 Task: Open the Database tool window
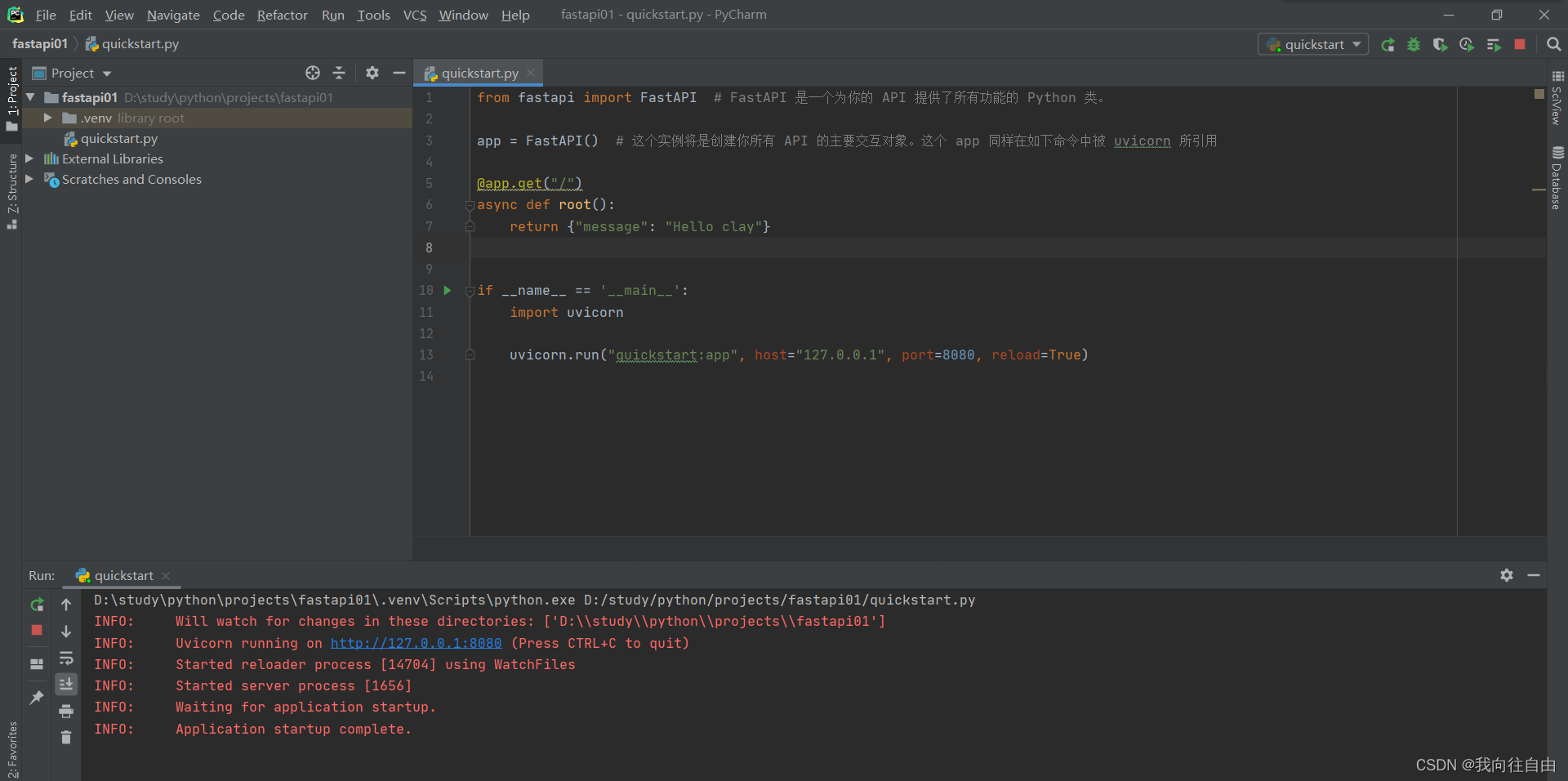[1558, 176]
